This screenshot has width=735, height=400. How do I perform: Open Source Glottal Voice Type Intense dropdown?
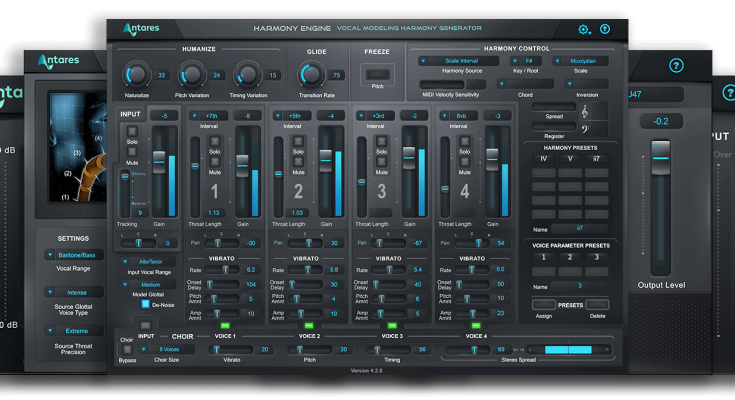[74, 293]
